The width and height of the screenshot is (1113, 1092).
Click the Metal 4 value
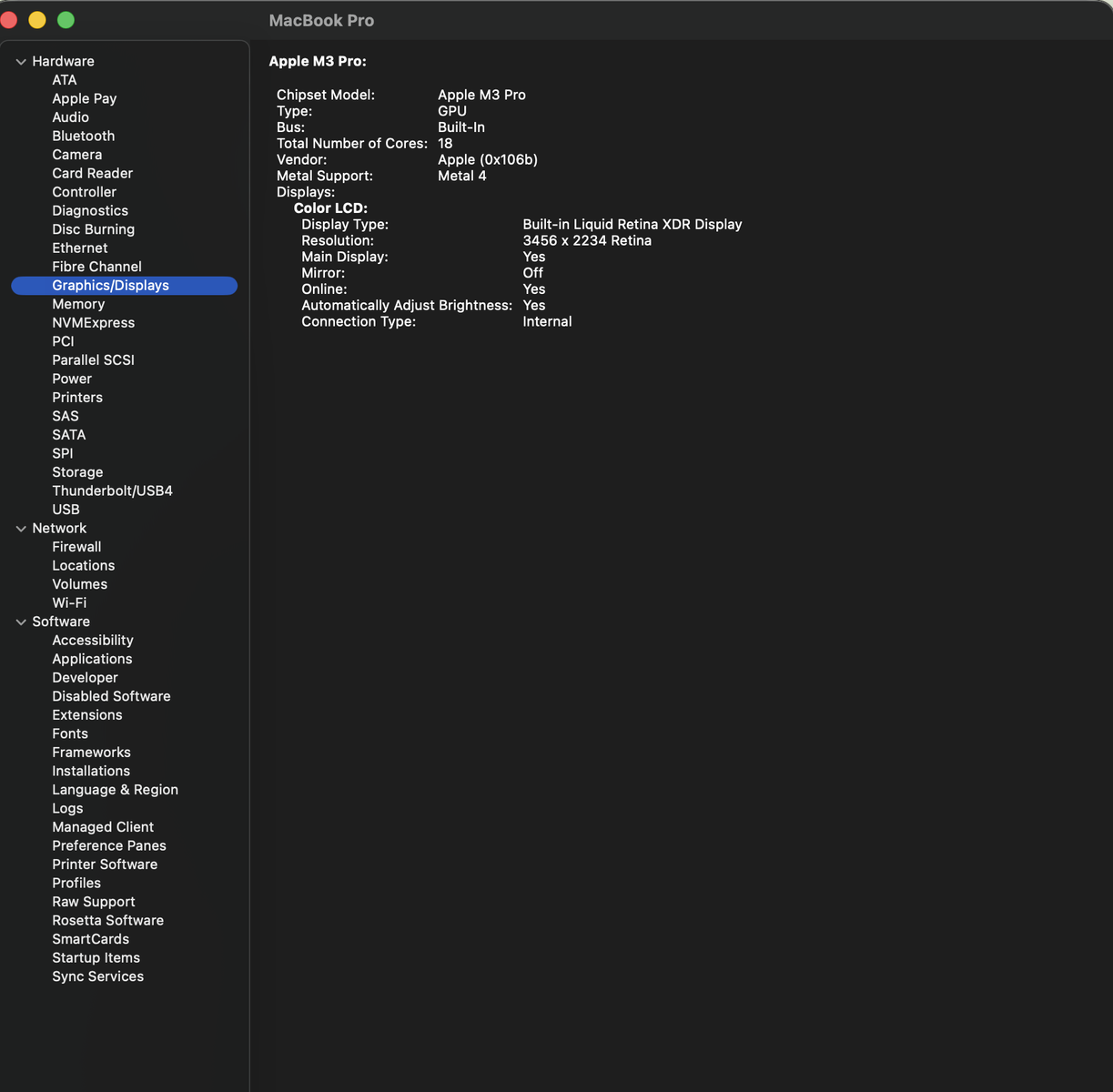click(x=462, y=176)
